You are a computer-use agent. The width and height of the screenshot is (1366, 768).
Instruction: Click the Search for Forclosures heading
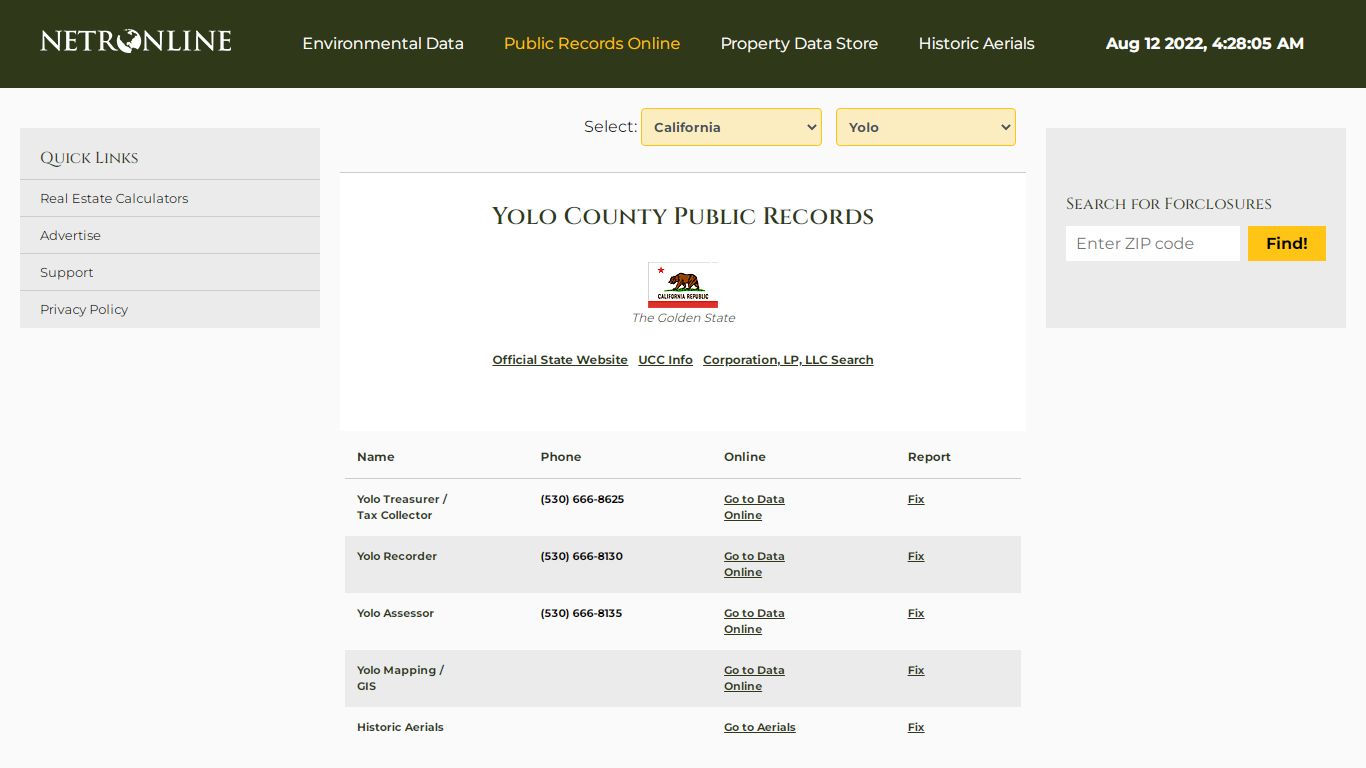click(1169, 204)
